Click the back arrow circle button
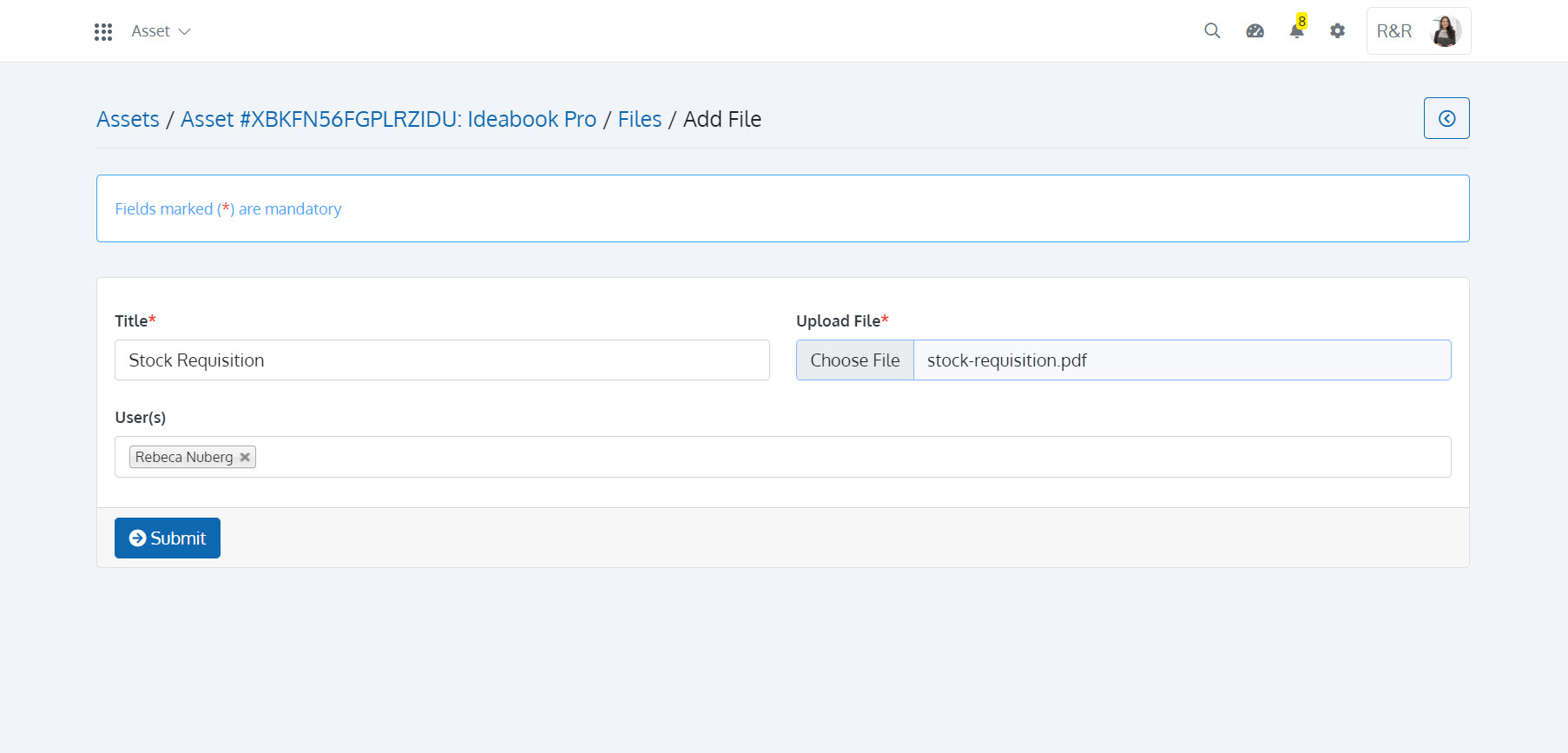1568x753 pixels. pos(1446,119)
